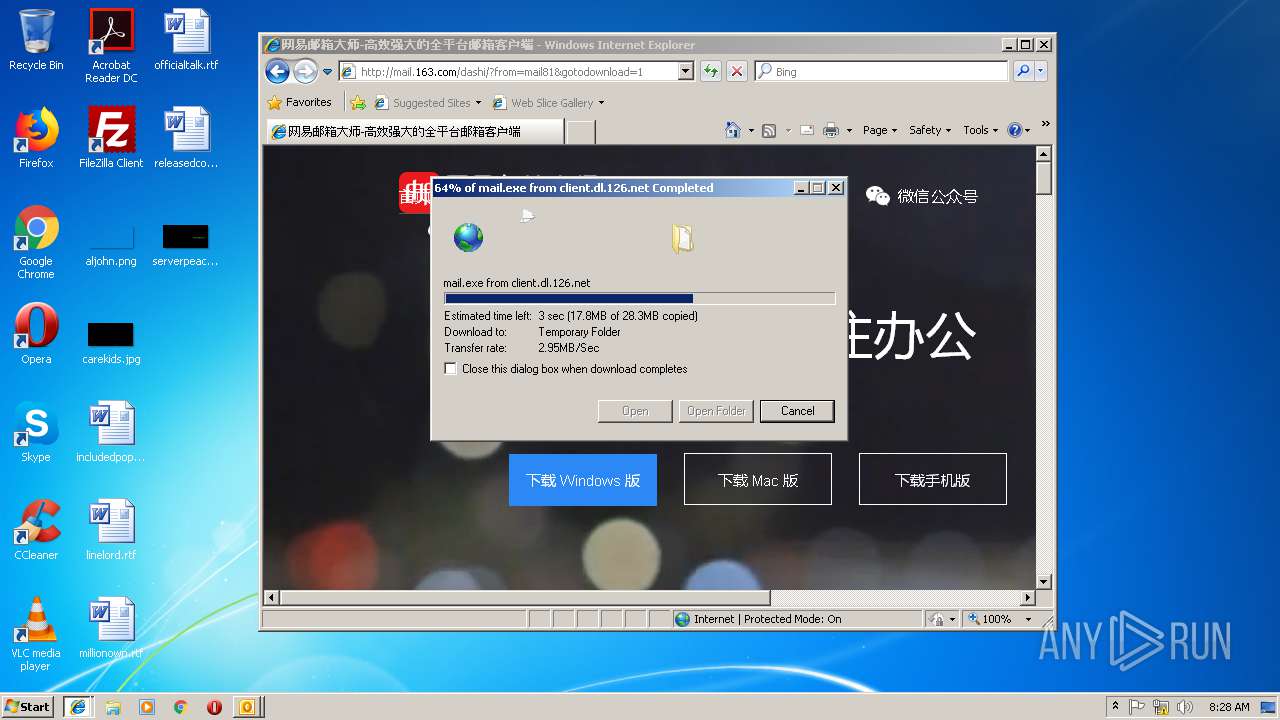This screenshot has width=1280, height=720.
Task: Click the 下载 Mac 版 button
Action: coord(758,480)
